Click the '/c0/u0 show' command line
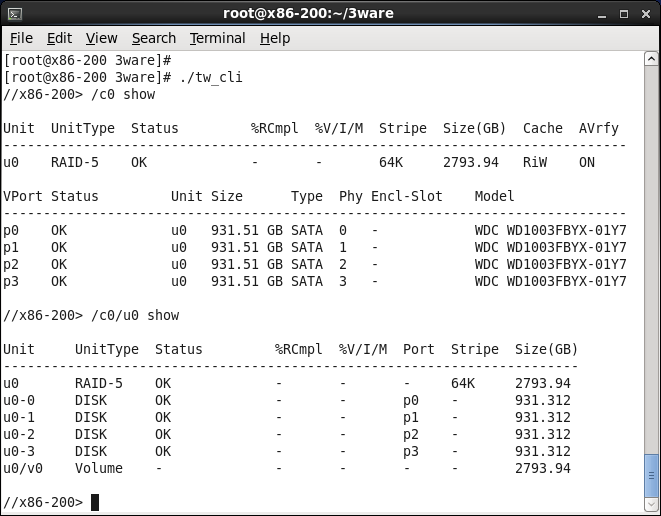The height and width of the screenshot is (516, 661). coord(135,315)
